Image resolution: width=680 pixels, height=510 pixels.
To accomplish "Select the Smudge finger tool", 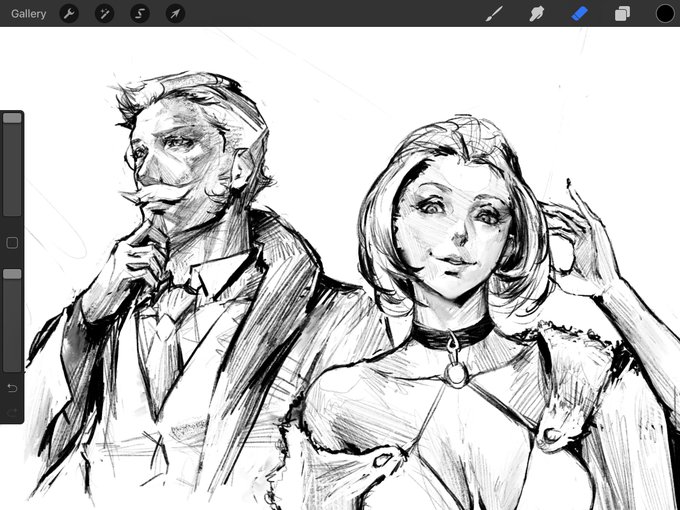I will click(x=536, y=14).
